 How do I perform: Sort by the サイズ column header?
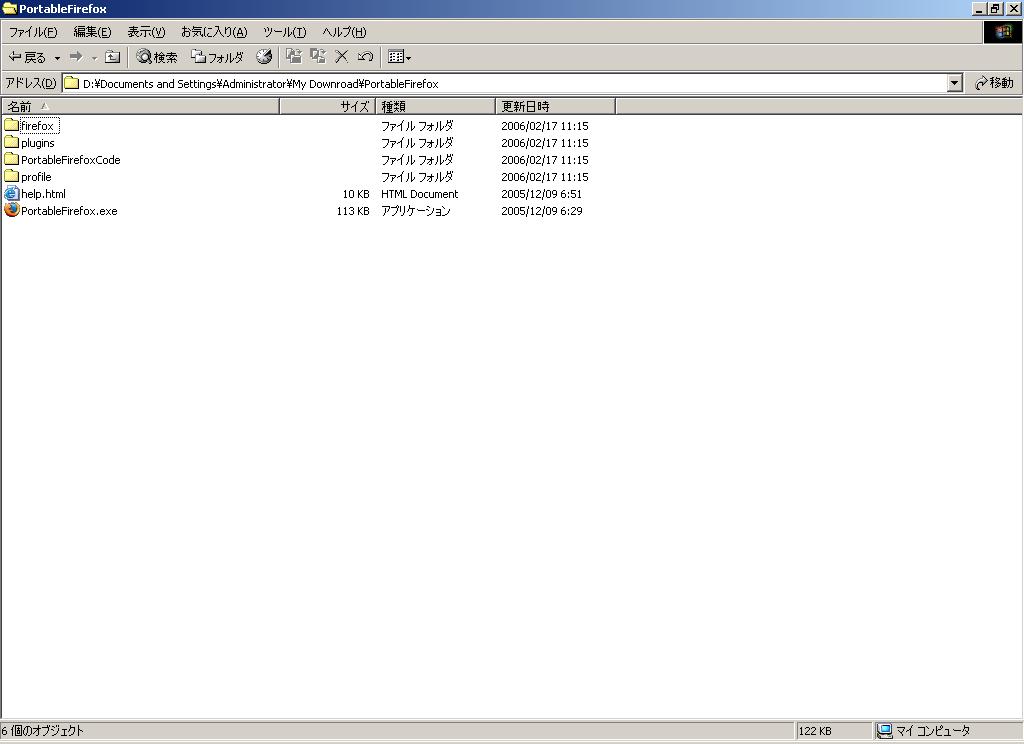pyautogui.click(x=327, y=106)
